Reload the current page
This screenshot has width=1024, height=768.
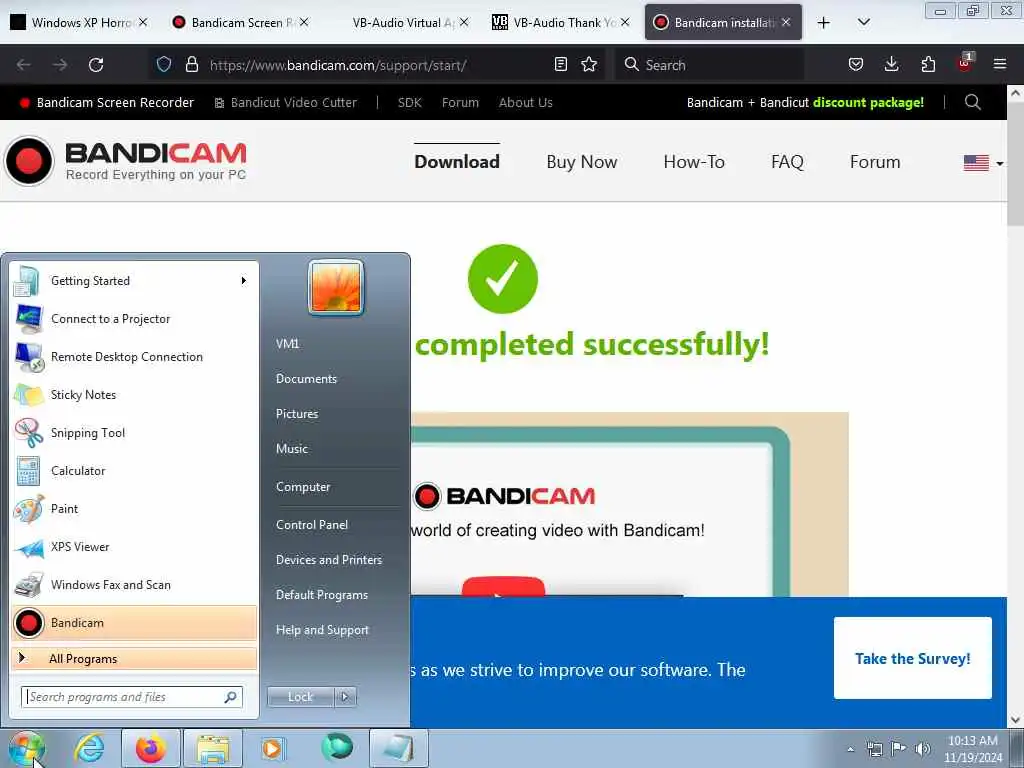96,65
